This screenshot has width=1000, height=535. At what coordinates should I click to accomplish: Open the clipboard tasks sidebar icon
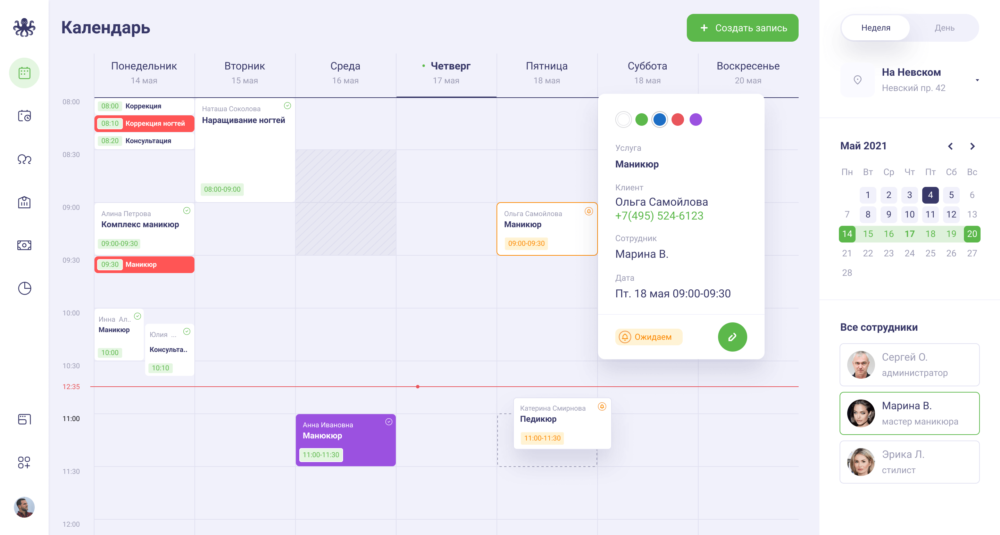pos(24,202)
